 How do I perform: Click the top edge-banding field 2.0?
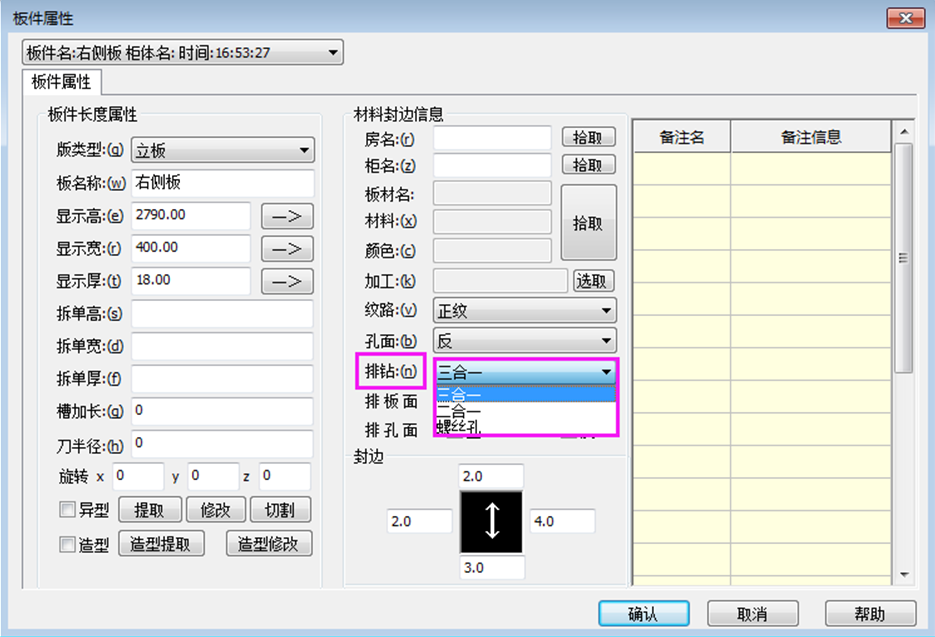[491, 476]
